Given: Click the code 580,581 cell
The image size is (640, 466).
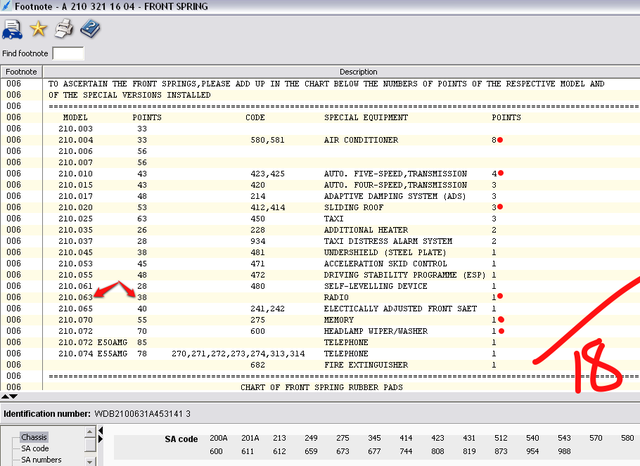Looking at the screenshot, I should [x=268, y=140].
